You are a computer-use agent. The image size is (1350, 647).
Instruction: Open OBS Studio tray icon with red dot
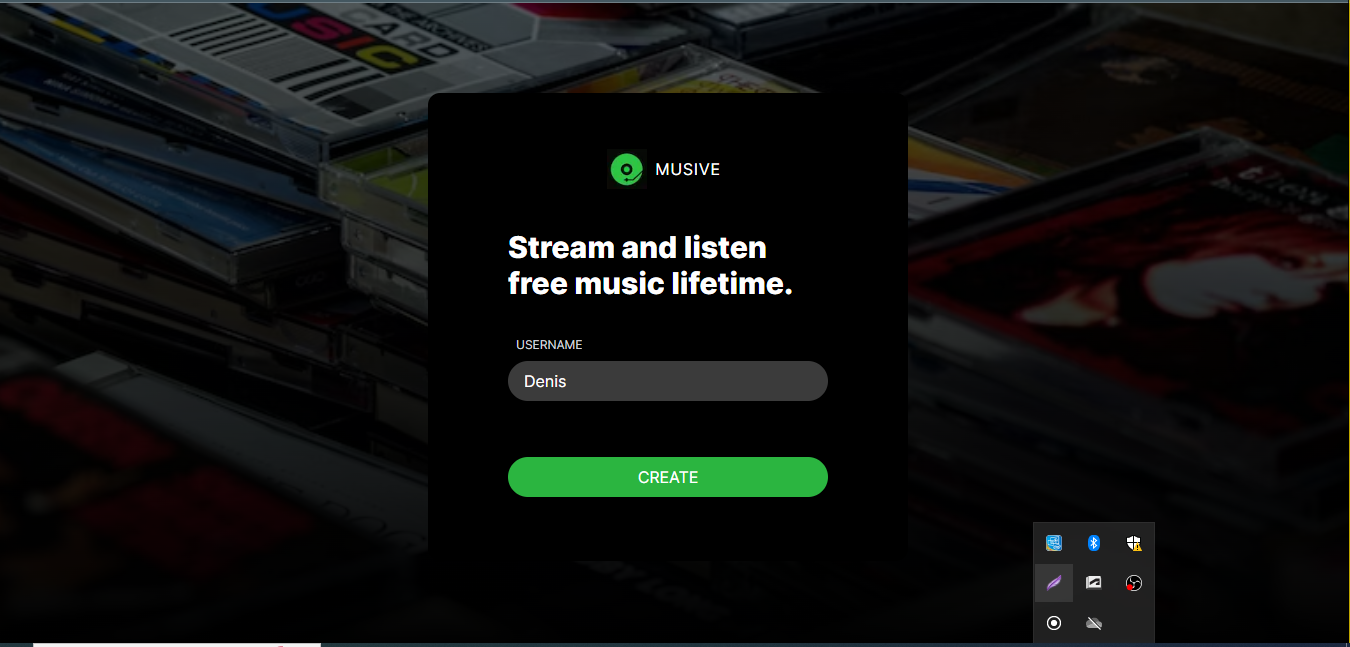pyautogui.click(x=1133, y=583)
